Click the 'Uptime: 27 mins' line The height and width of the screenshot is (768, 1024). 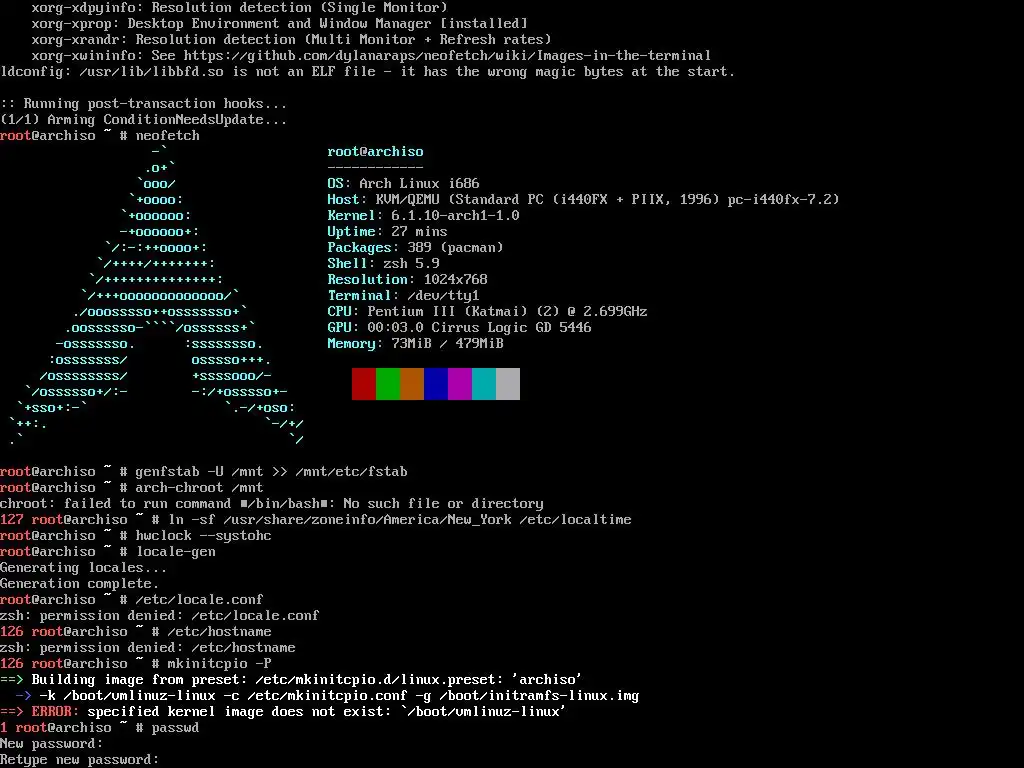[x=387, y=231]
